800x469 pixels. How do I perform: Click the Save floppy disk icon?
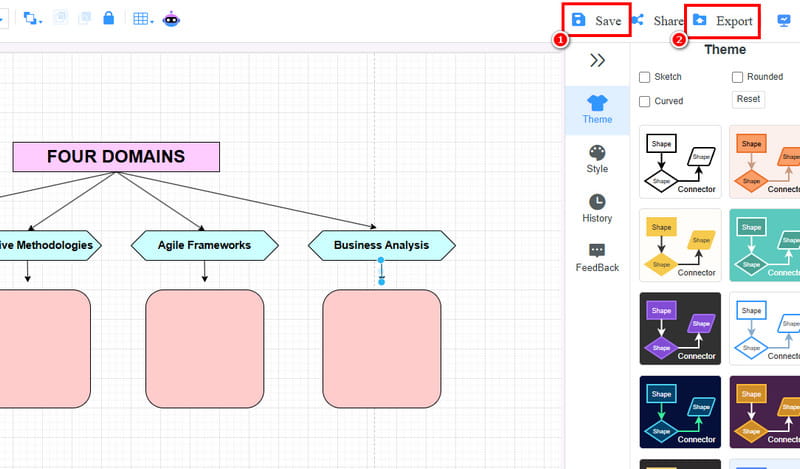pos(578,20)
